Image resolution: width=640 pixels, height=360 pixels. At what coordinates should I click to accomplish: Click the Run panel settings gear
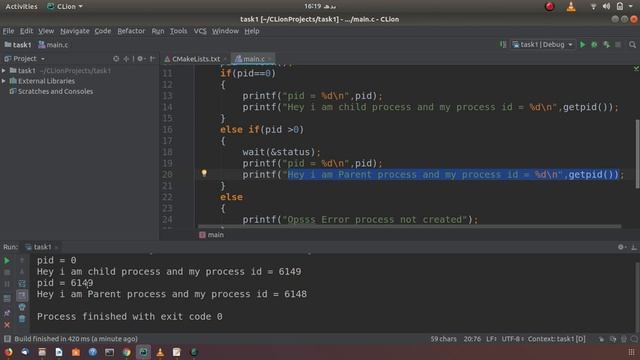tap(621, 247)
